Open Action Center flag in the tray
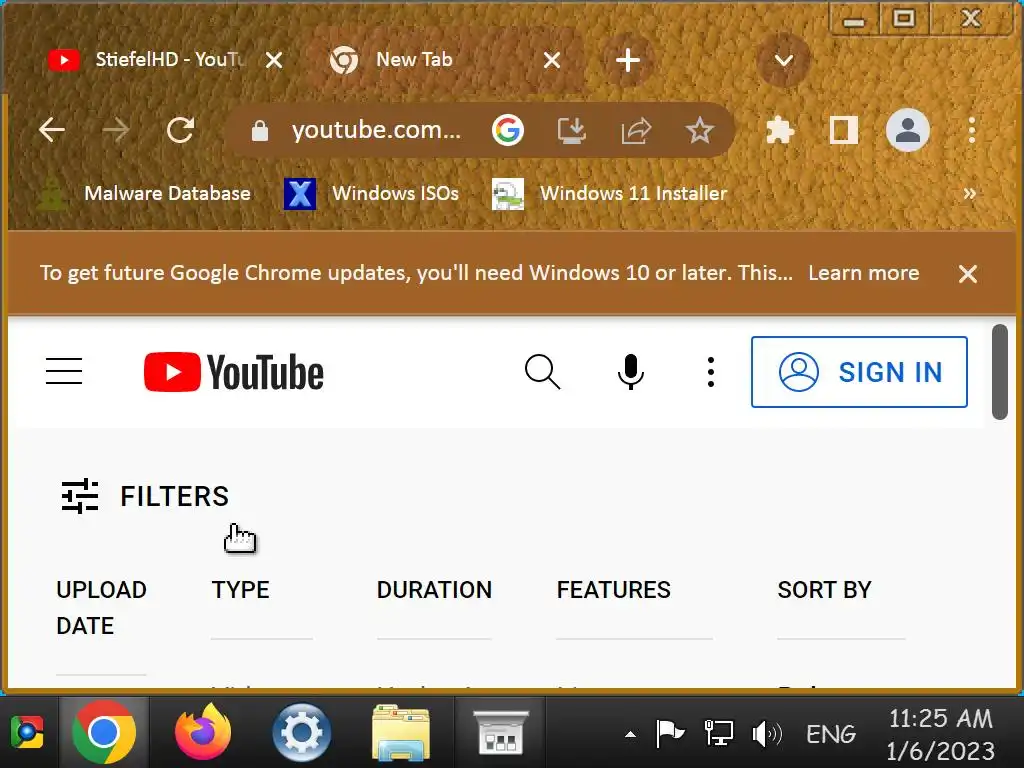Viewport: 1024px width, 768px height. click(x=669, y=733)
